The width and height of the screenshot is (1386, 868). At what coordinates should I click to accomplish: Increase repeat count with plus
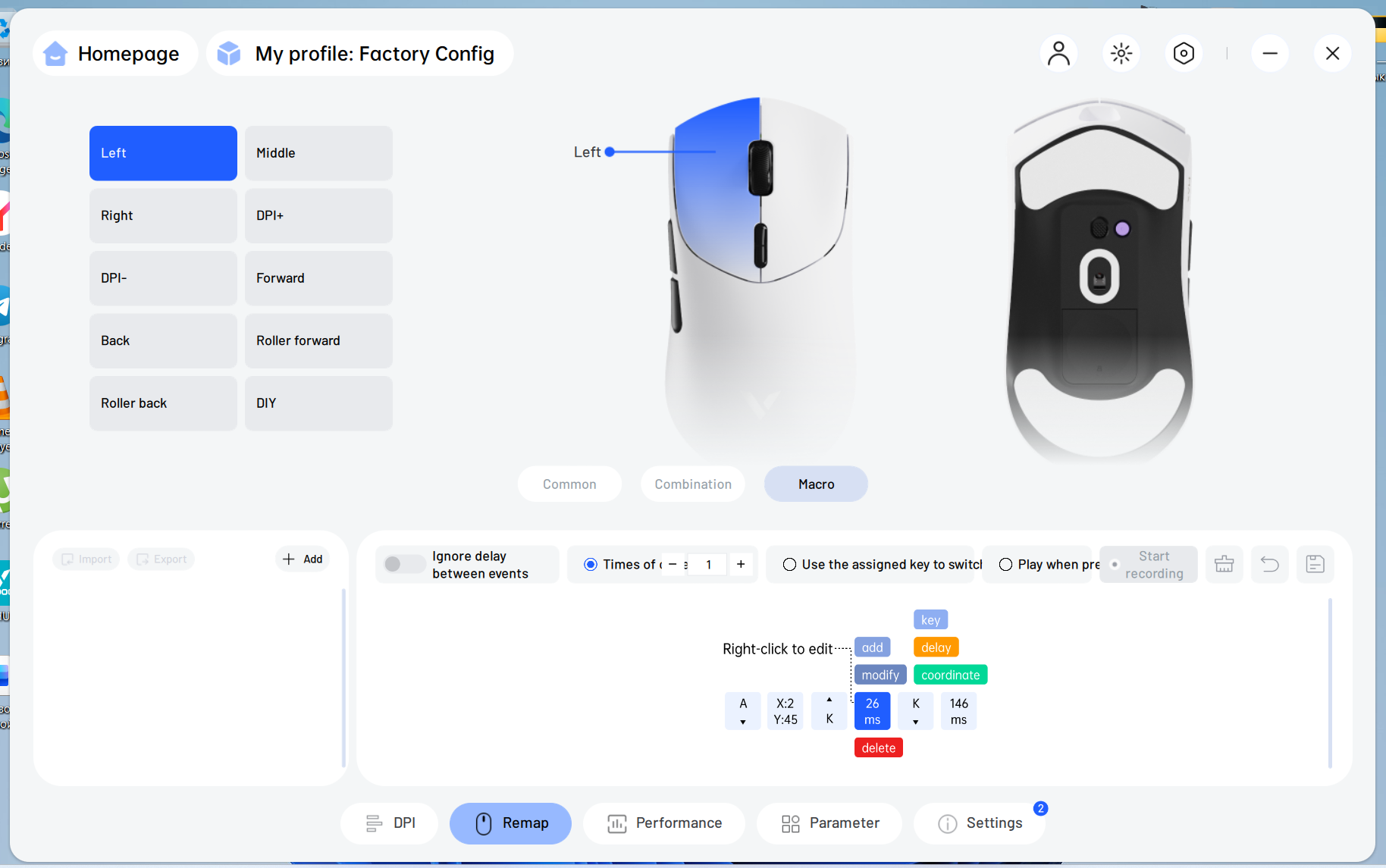click(x=741, y=565)
